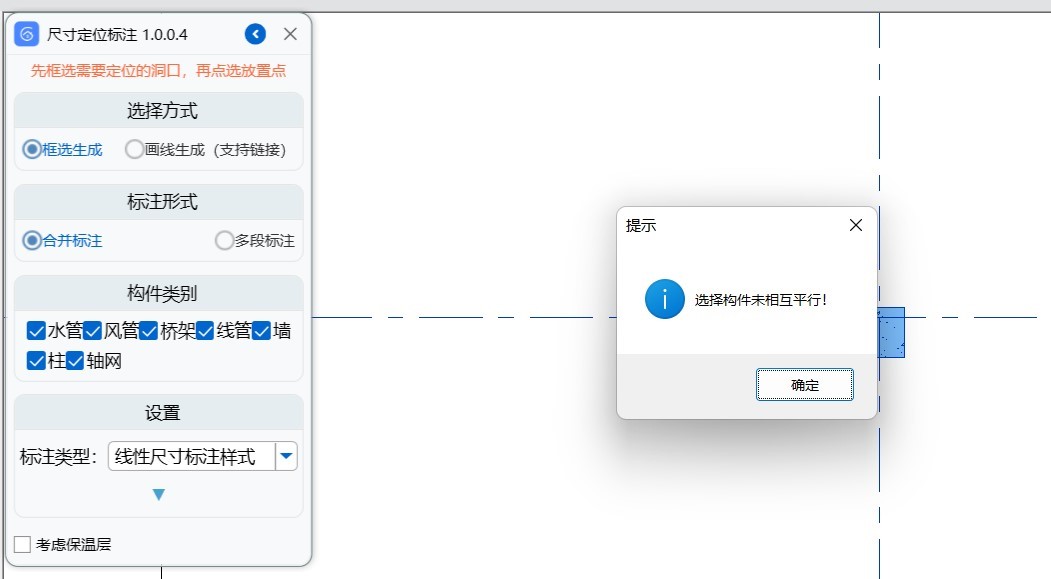Toggle the 线管 checkbox

(x=206, y=331)
